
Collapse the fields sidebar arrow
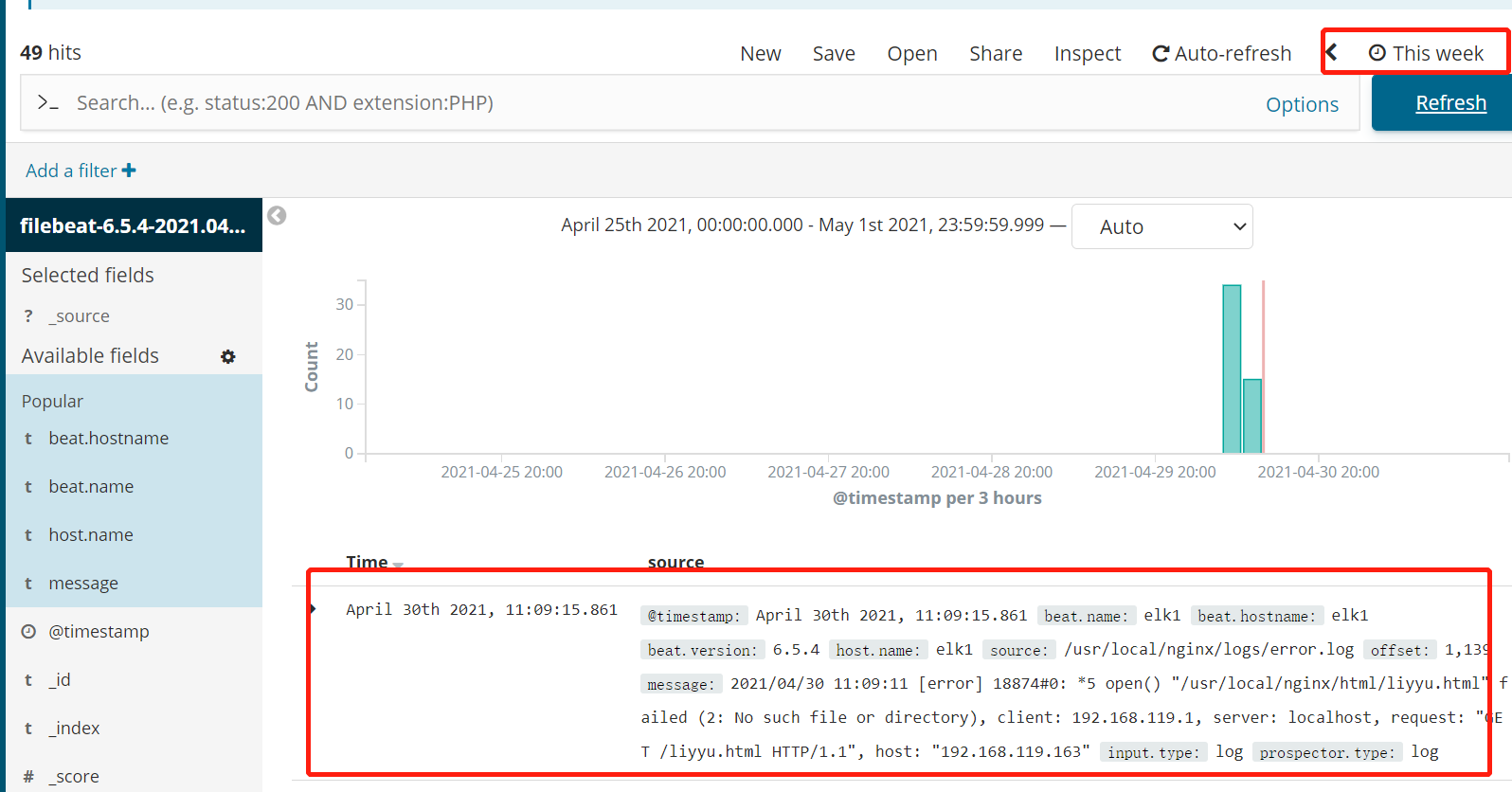click(x=277, y=216)
